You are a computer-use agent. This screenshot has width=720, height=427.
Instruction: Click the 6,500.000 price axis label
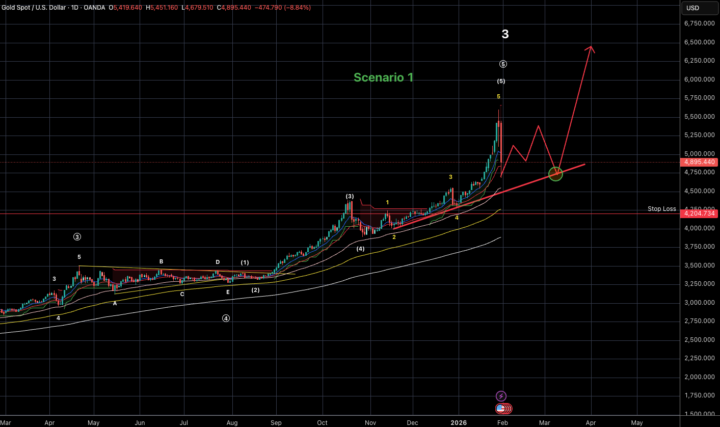coord(699,42)
